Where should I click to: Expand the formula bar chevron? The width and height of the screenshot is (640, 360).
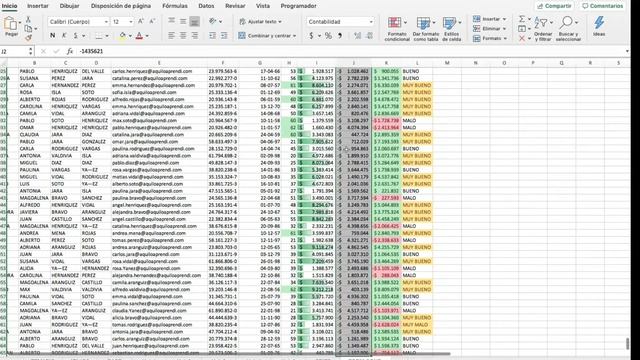[627, 51]
